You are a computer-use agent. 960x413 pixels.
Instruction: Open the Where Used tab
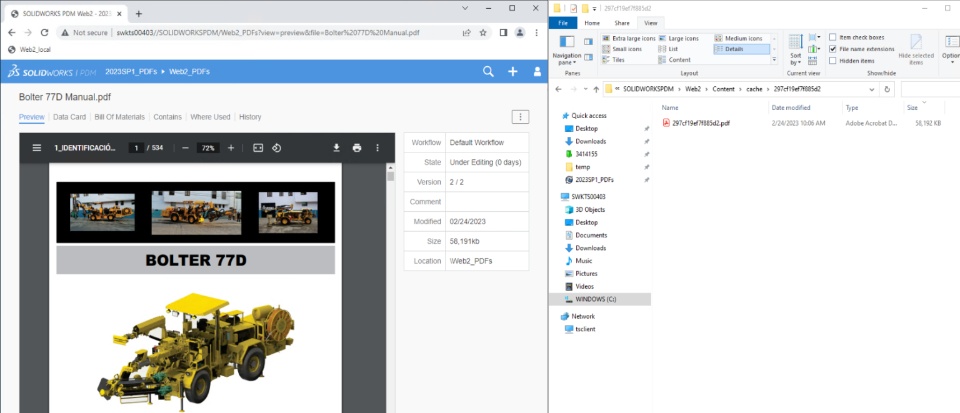pyautogui.click(x=210, y=117)
